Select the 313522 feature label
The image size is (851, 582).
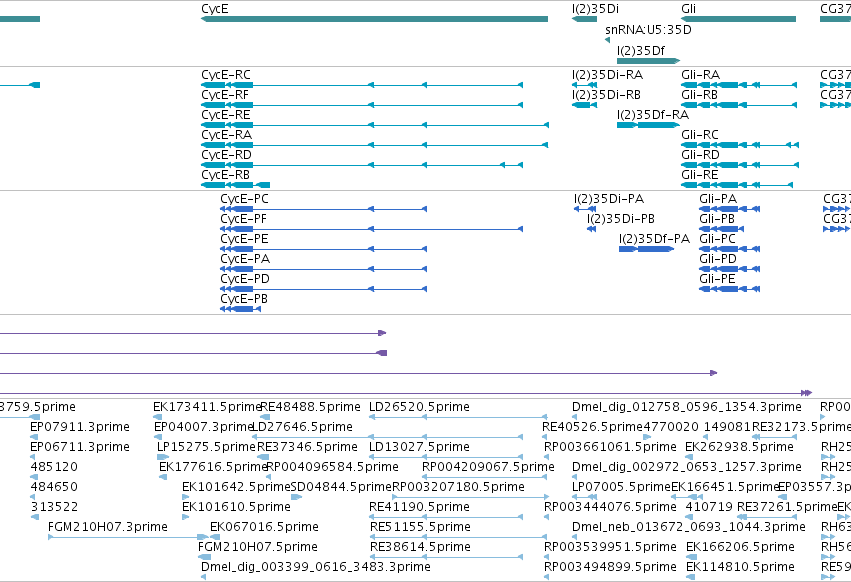pyautogui.click(x=54, y=508)
